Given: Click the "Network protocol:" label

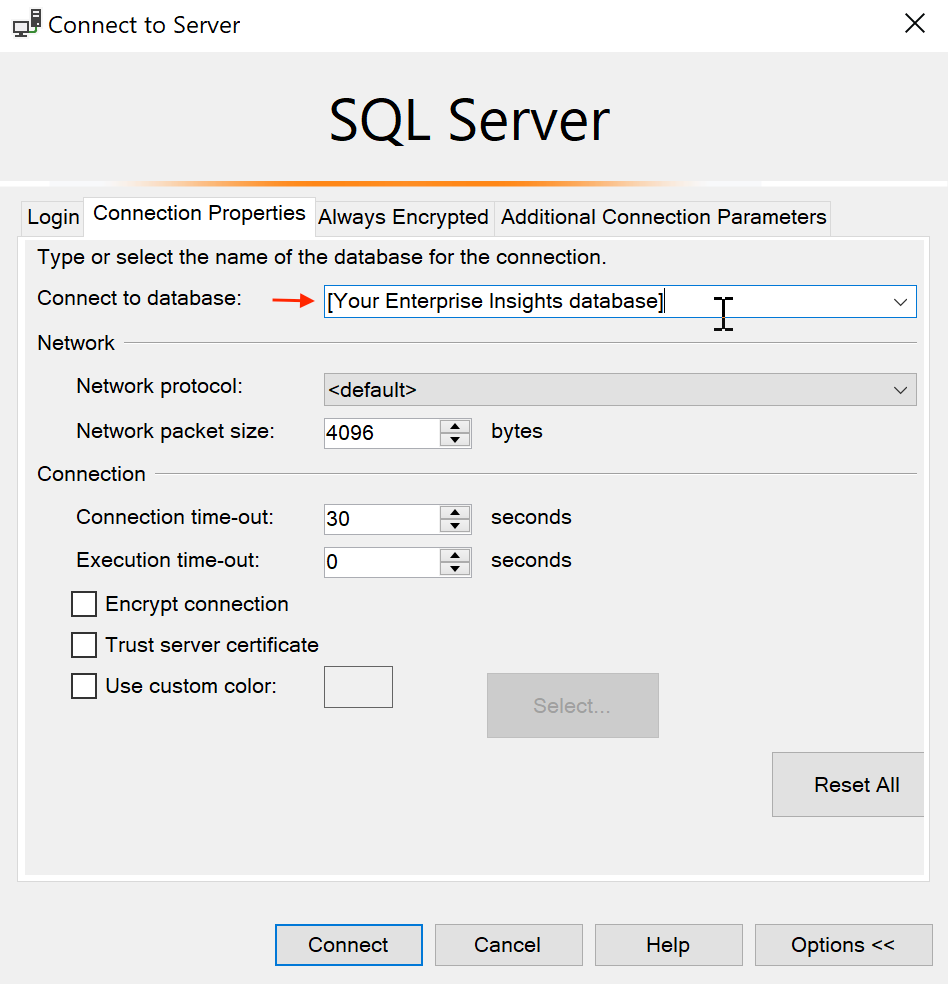Looking at the screenshot, I should (x=159, y=386).
